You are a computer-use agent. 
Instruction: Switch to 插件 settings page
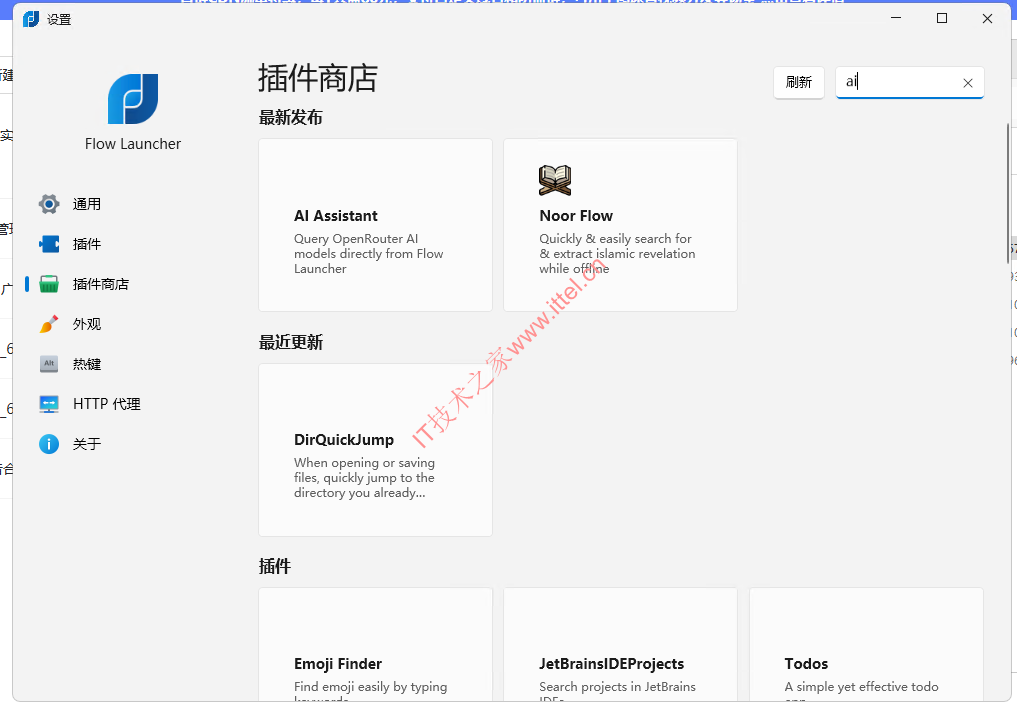(x=86, y=244)
